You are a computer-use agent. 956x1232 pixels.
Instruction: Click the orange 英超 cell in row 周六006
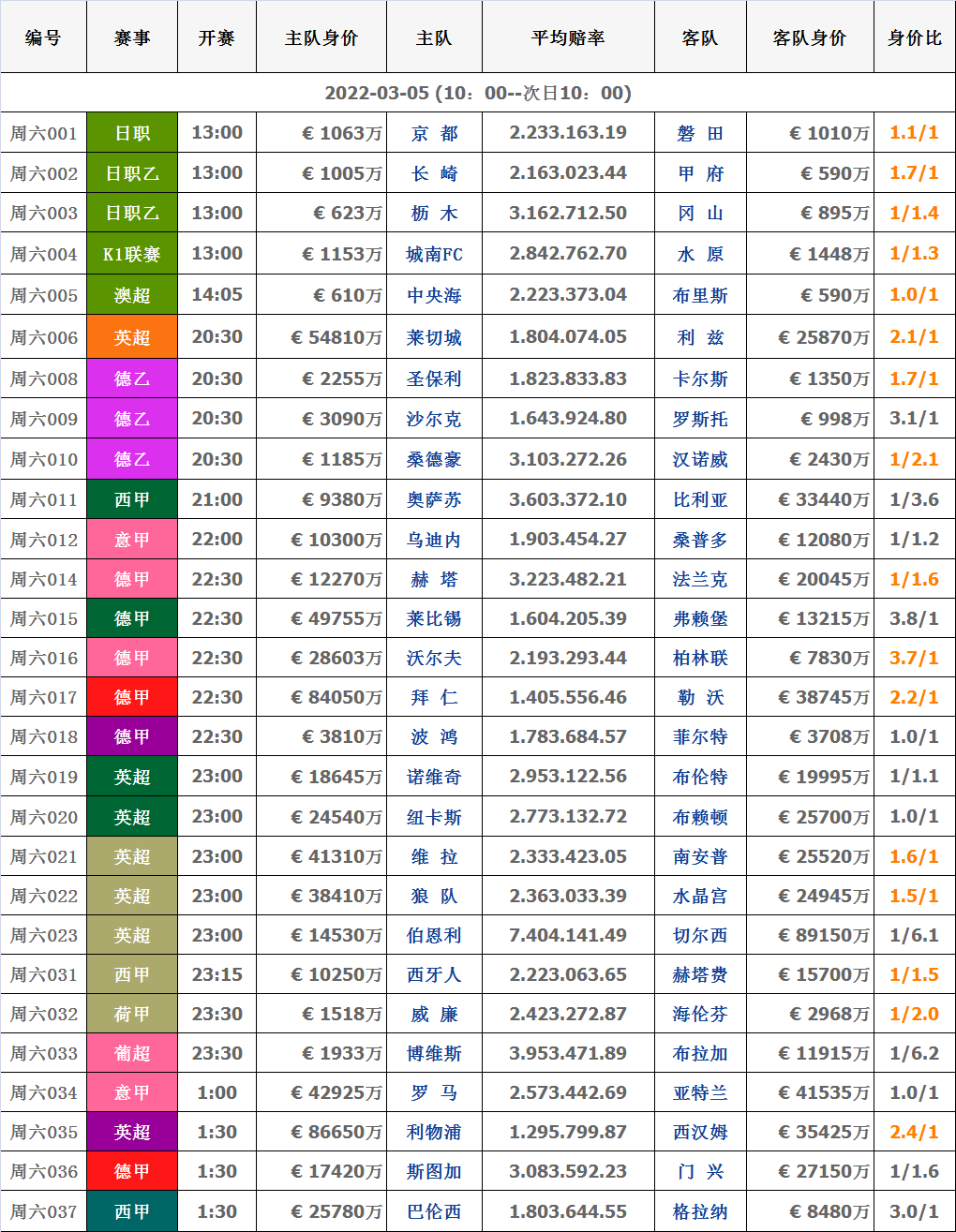132,337
